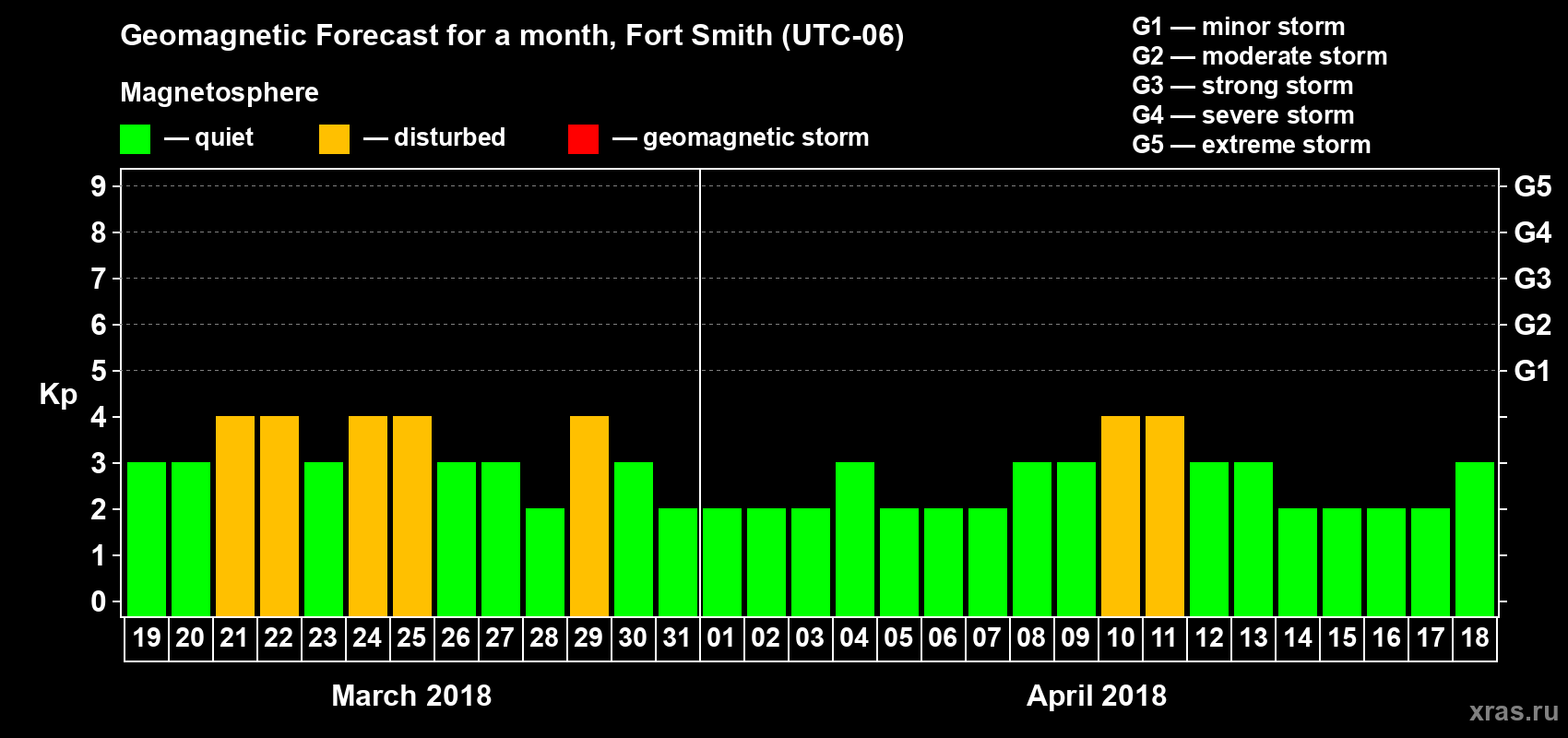Select the green bar for March 28
Image resolution: width=1568 pixels, height=738 pixels.
545,562
